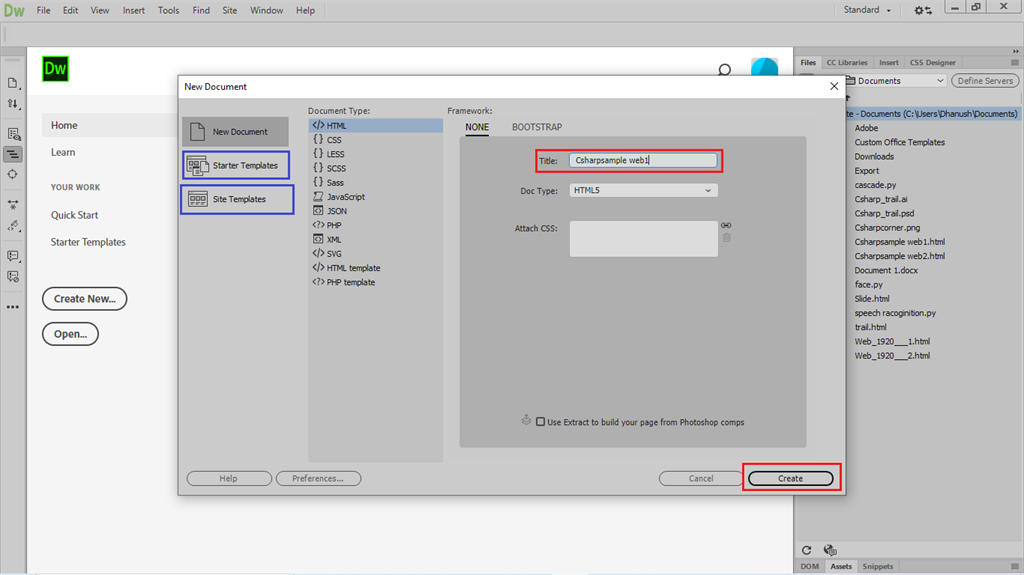
Task: Click the green Dw logo on Home
Action: point(56,69)
